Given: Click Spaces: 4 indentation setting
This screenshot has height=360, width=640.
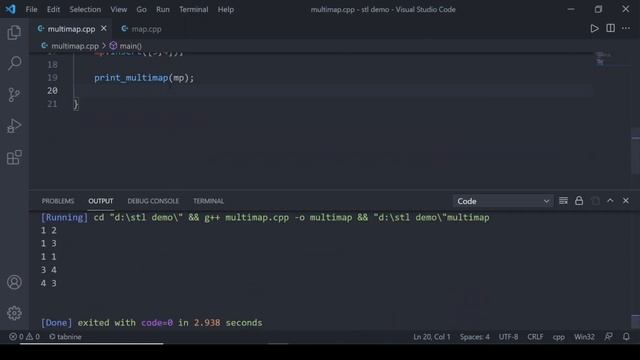Looking at the screenshot, I should [475, 337].
